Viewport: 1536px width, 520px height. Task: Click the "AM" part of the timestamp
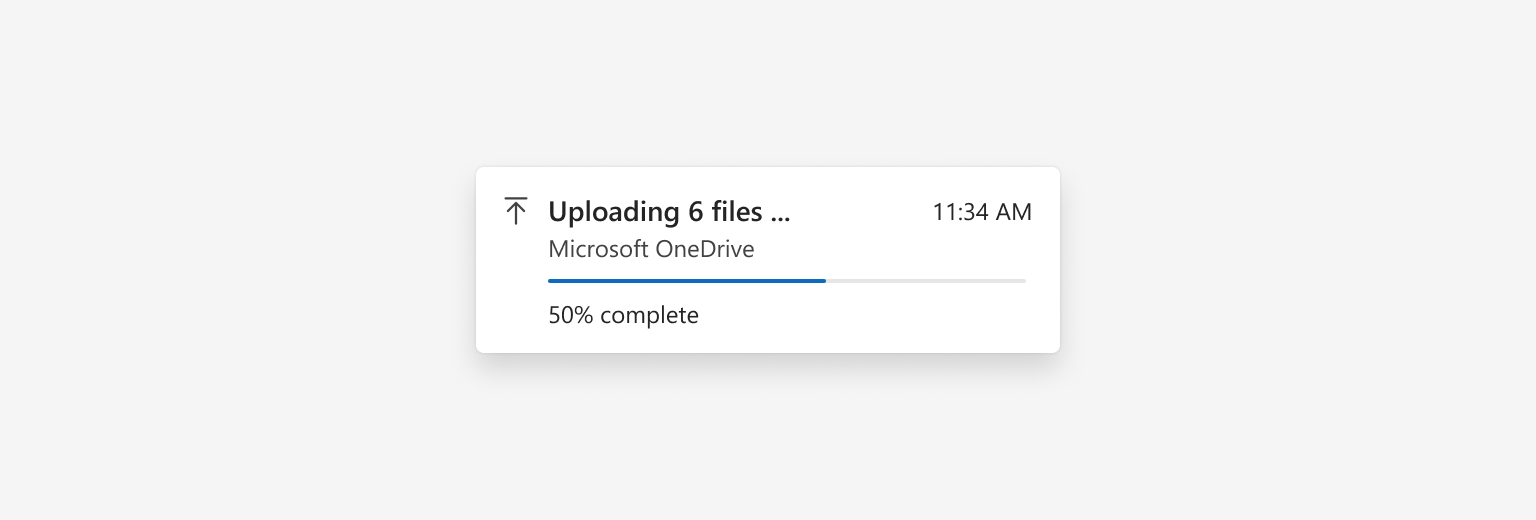coord(1014,212)
